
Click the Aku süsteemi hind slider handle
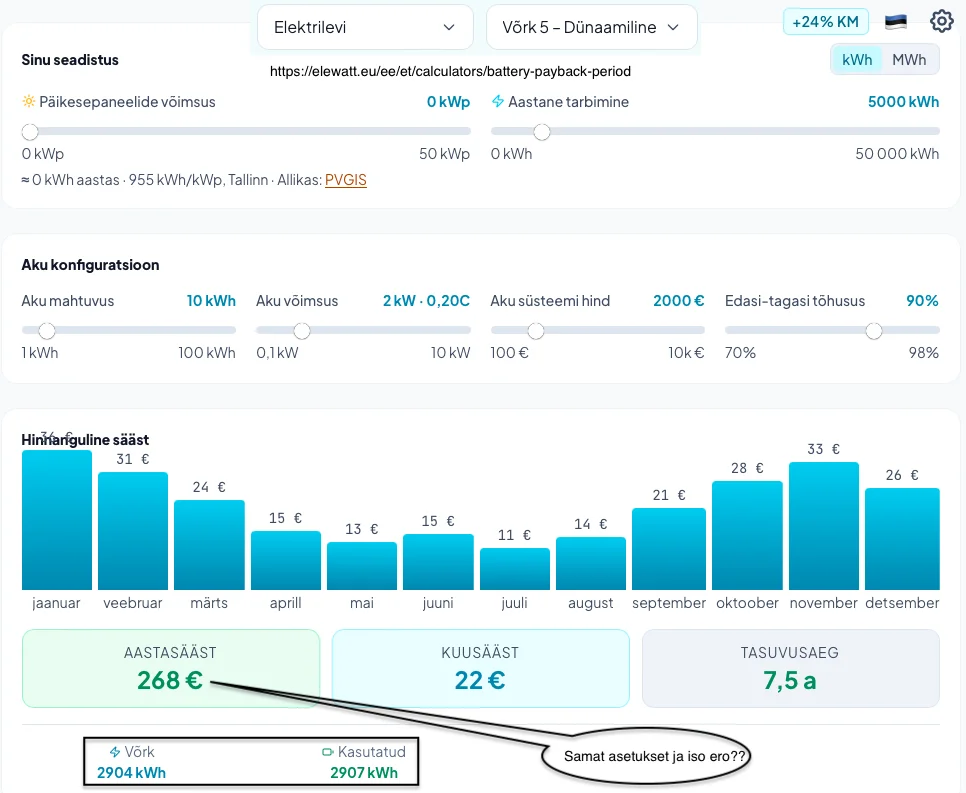536,331
